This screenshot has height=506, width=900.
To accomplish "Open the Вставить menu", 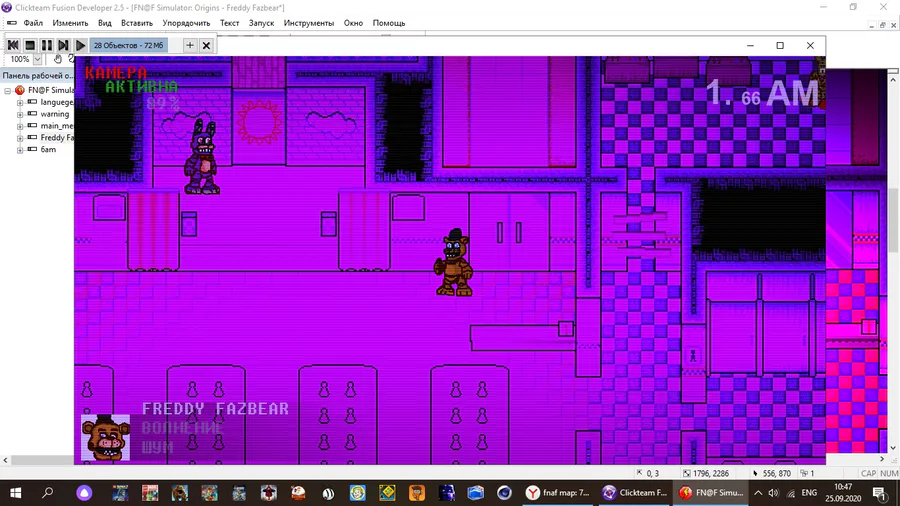I will click(x=137, y=23).
